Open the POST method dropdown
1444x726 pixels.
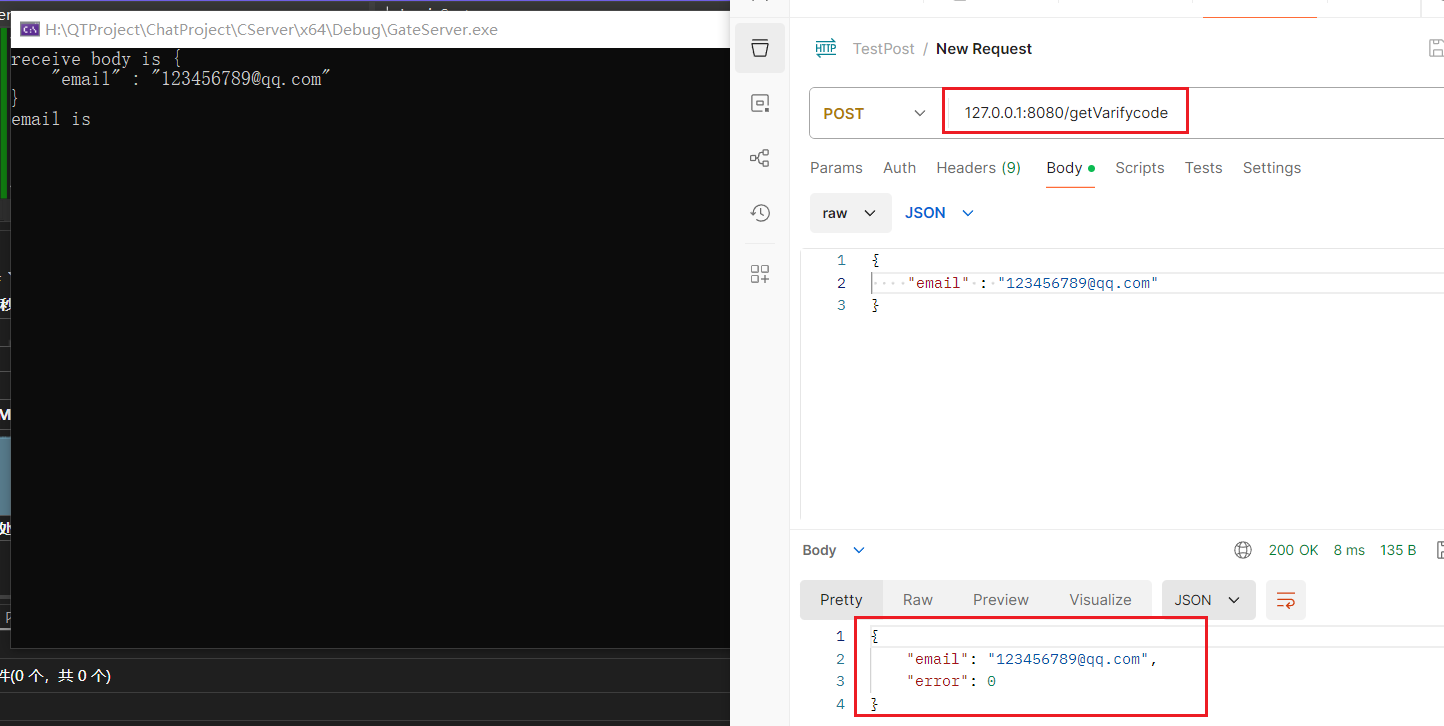click(875, 113)
